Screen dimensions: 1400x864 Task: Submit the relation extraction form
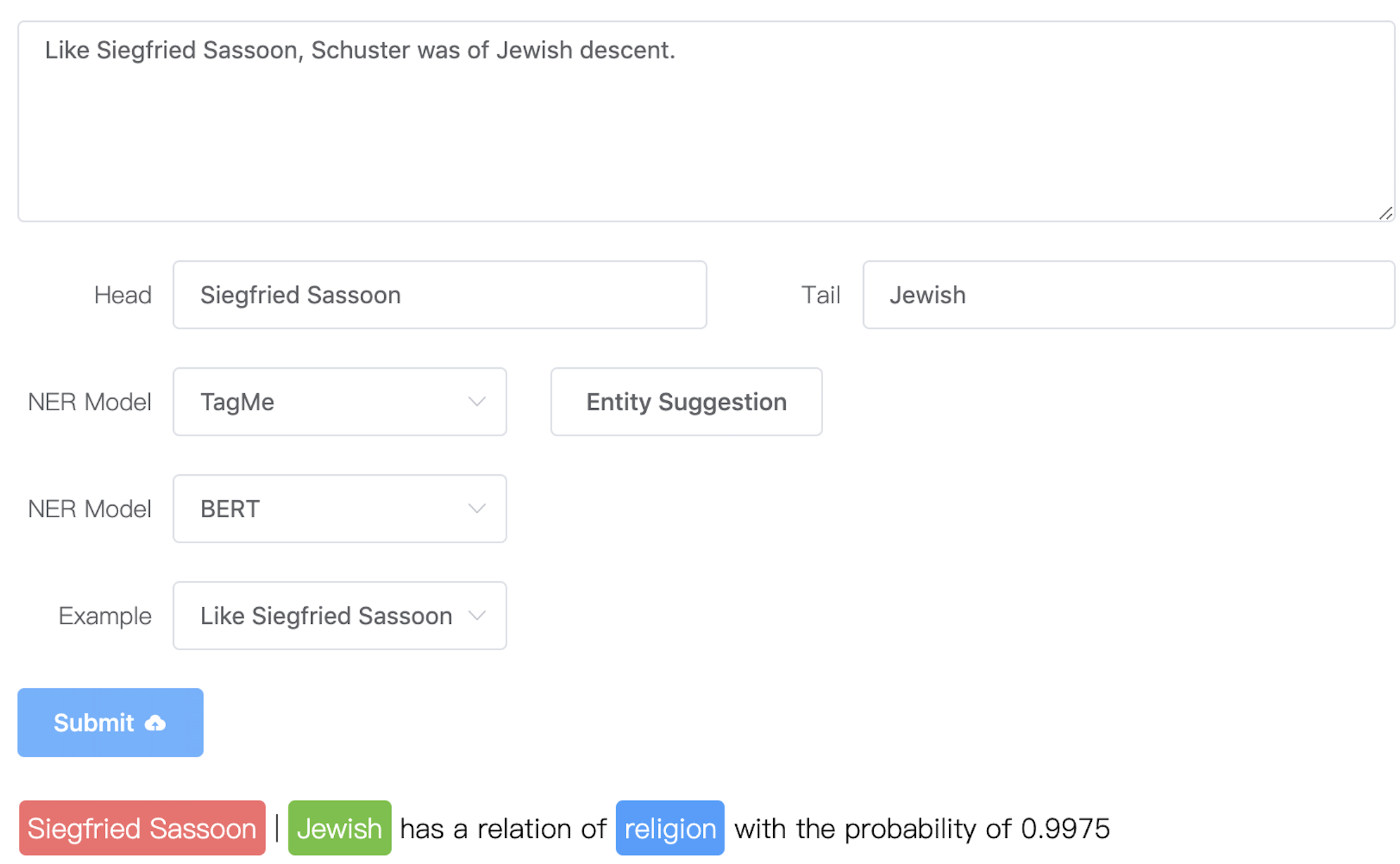[110, 723]
